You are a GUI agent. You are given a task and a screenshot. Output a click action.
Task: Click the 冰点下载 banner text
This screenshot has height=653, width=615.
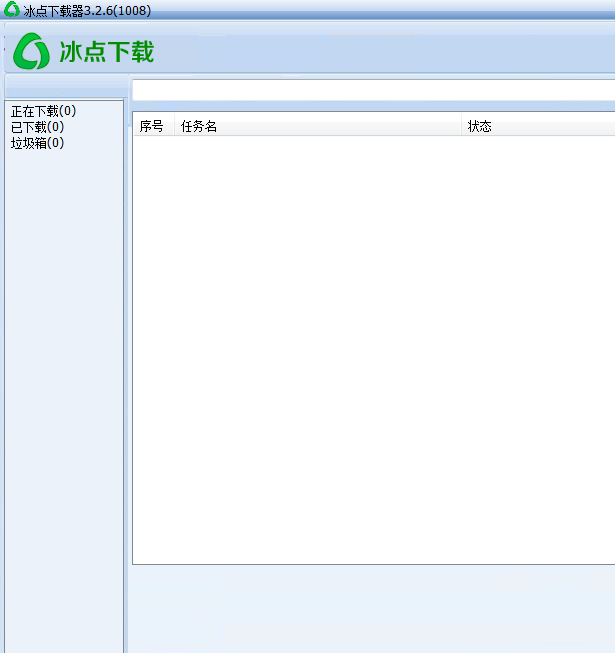(107, 52)
